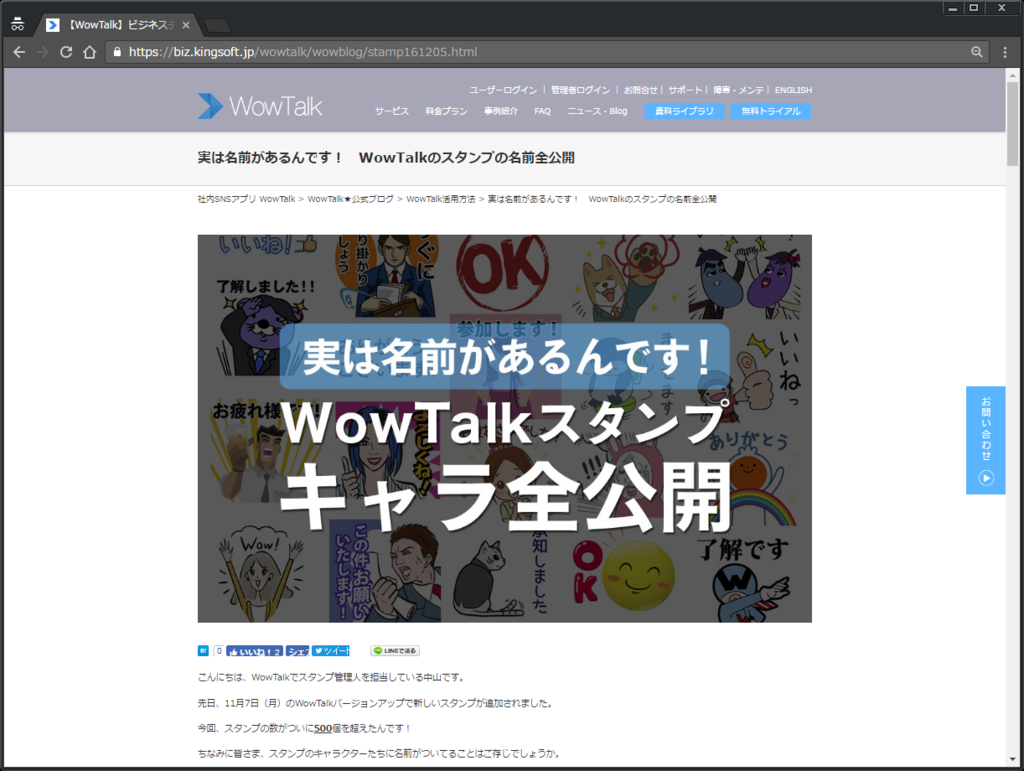
Task: Click the play arrow icon on お問い合わせ tab
Action: (986, 478)
